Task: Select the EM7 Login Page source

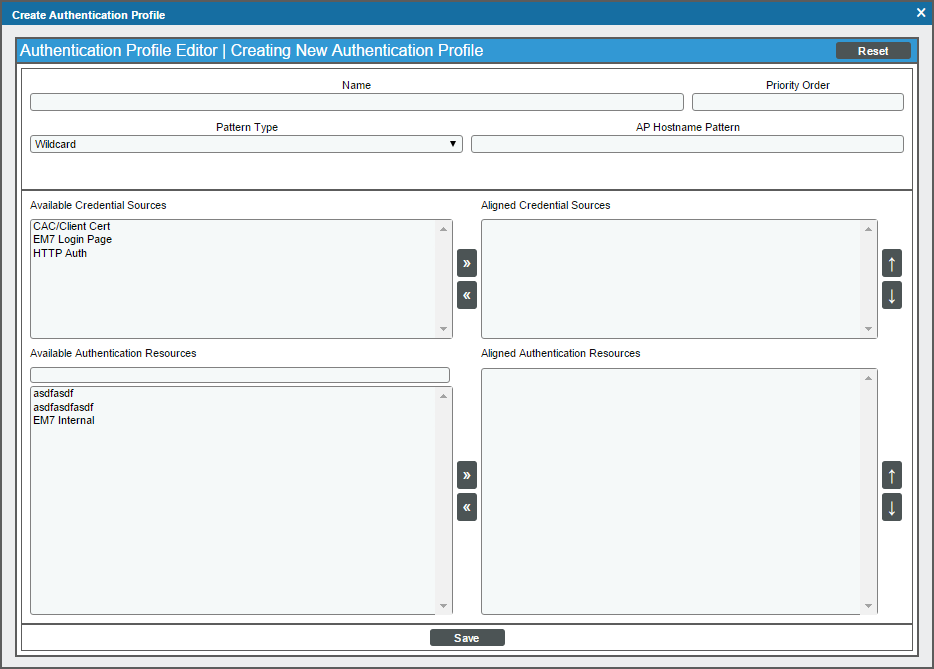Action: coord(71,239)
